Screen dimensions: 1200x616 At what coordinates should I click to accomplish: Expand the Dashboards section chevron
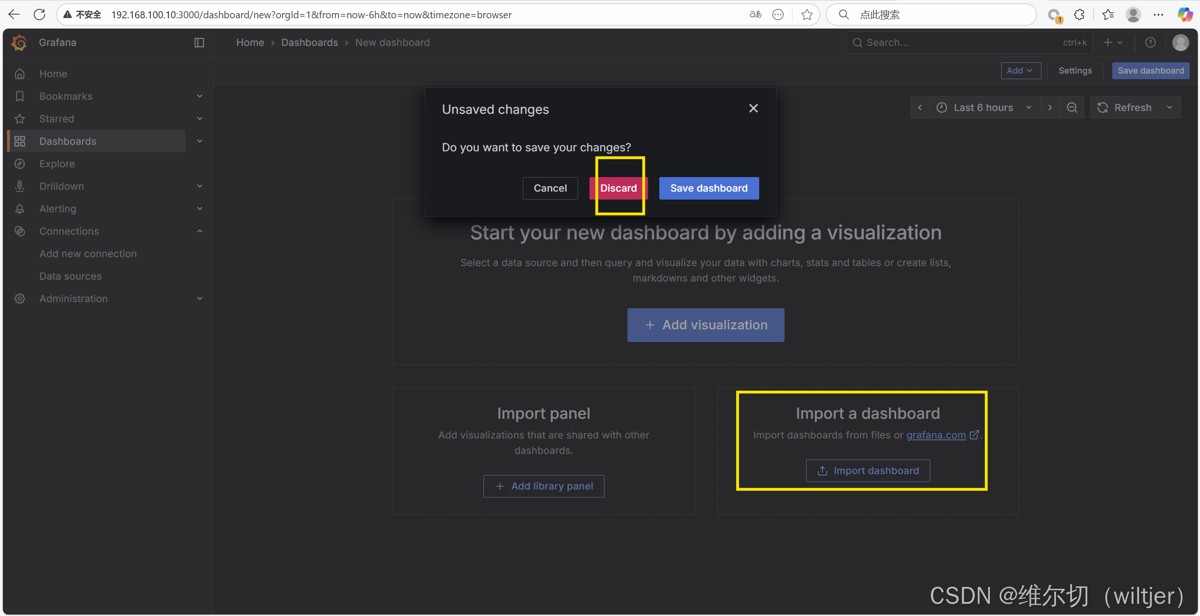pos(199,141)
